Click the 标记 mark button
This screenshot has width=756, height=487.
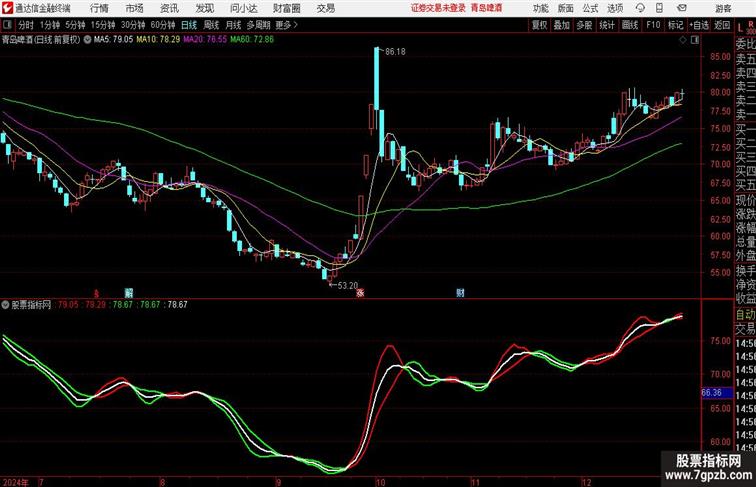tap(675, 25)
